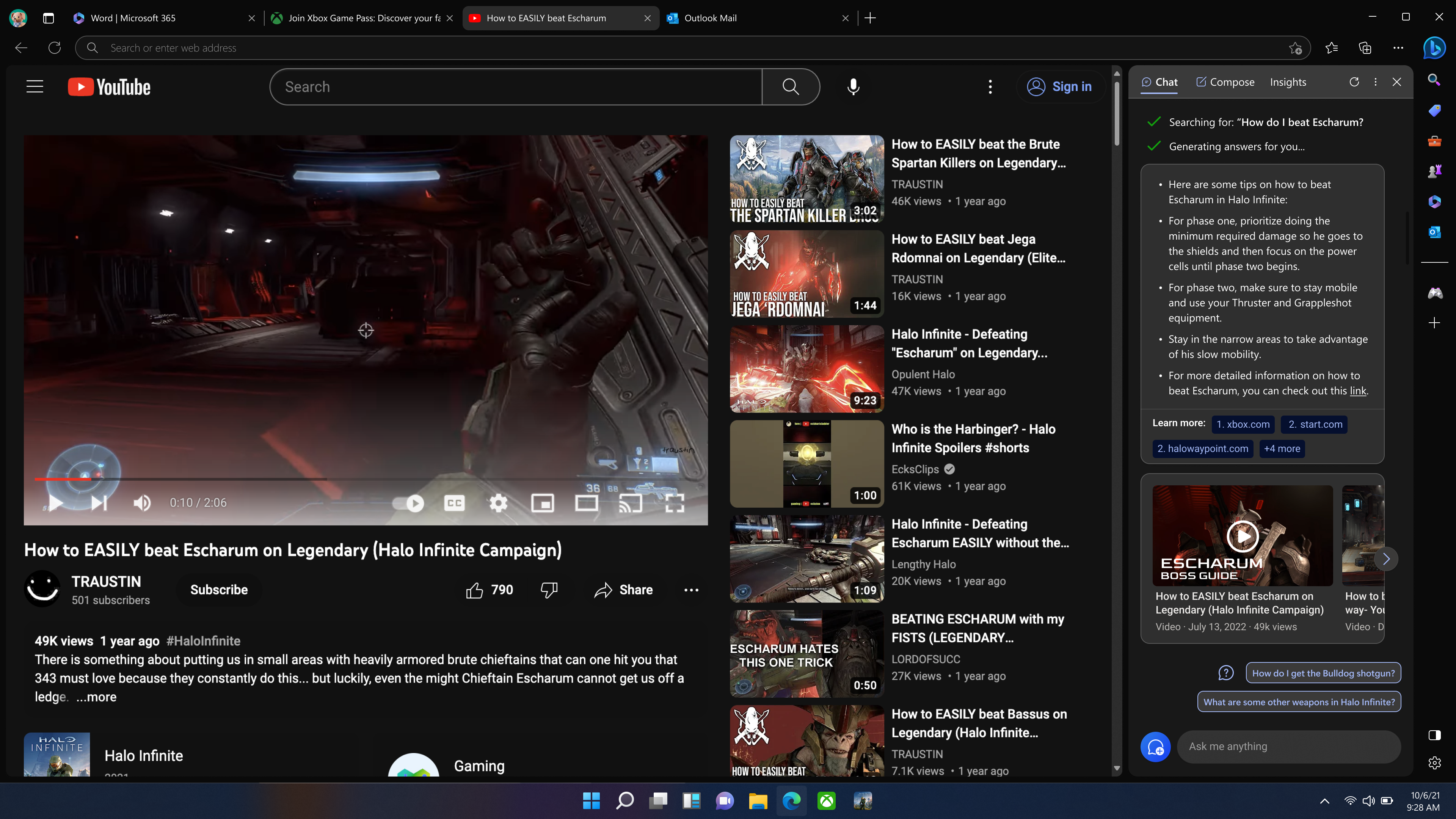This screenshot has width=1456, height=819.
Task: Open the Xbox app in taskbar
Action: click(826, 801)
